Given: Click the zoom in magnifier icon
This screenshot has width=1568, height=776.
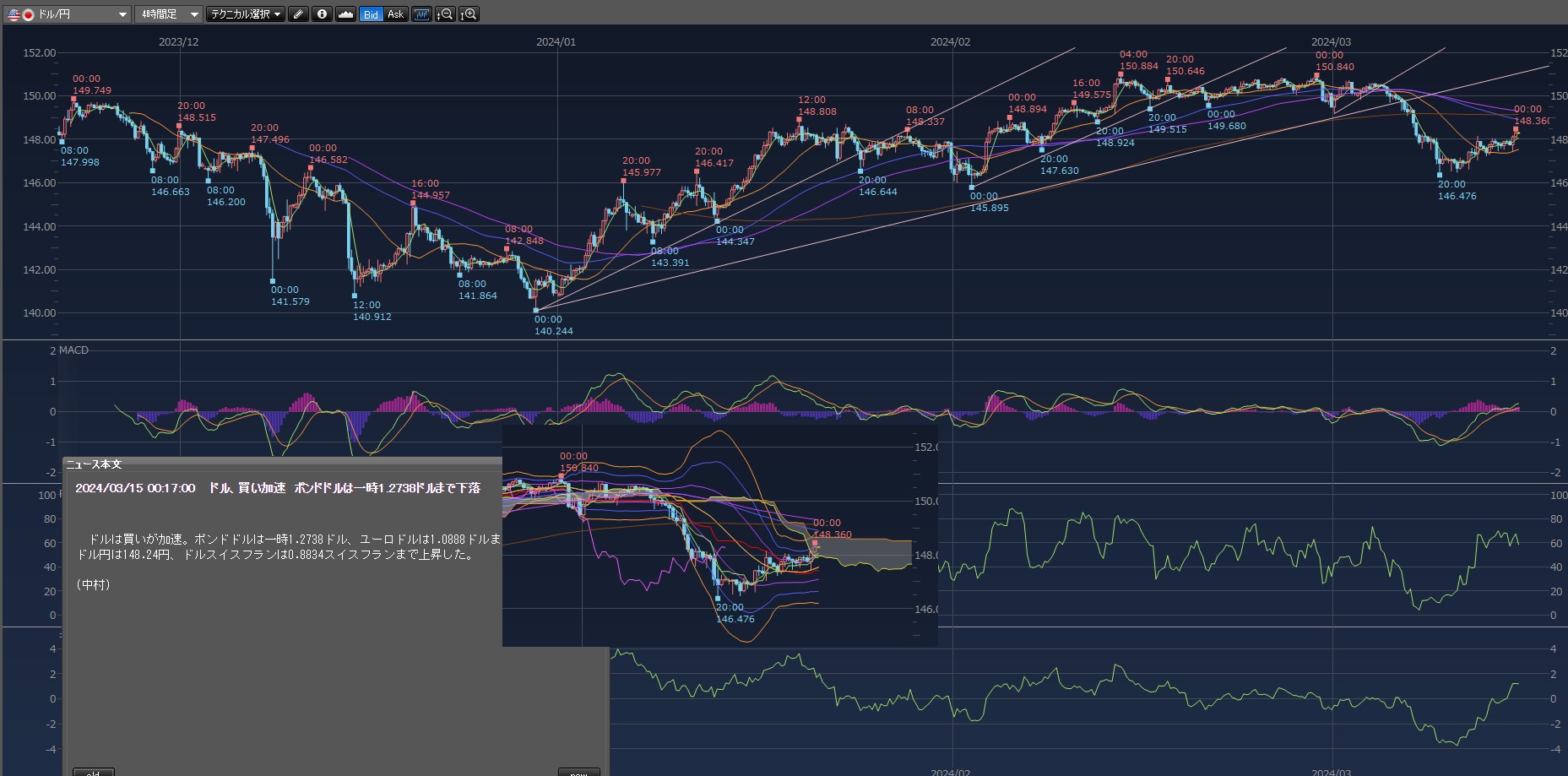Looking at the screenshot, I should click(x=469, y=14).
